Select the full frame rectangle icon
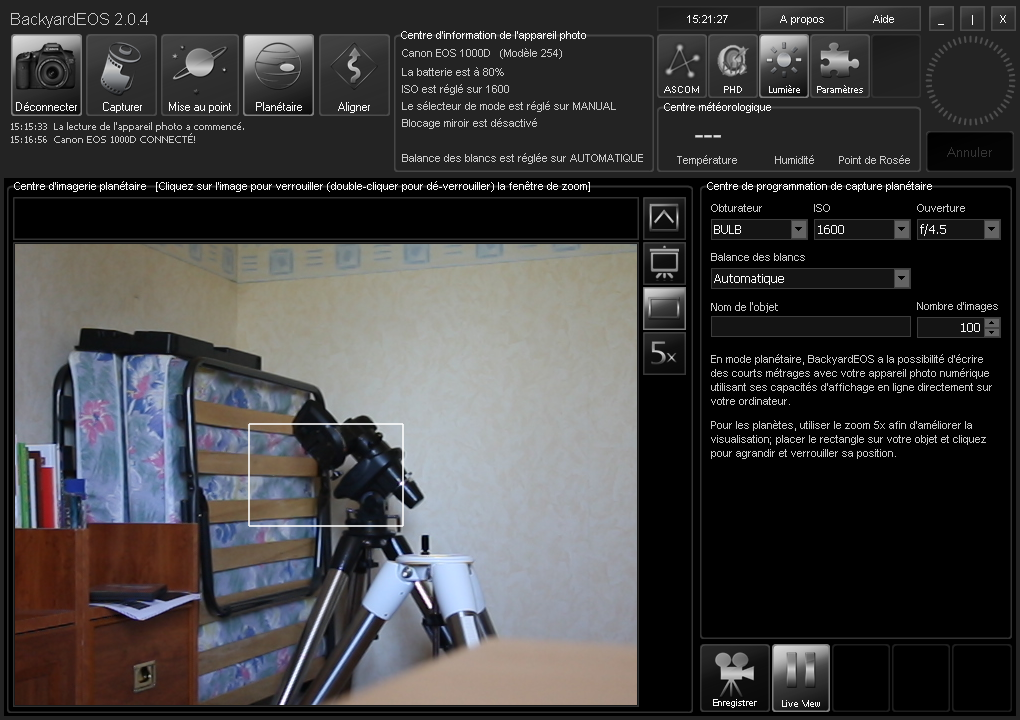 664,308
